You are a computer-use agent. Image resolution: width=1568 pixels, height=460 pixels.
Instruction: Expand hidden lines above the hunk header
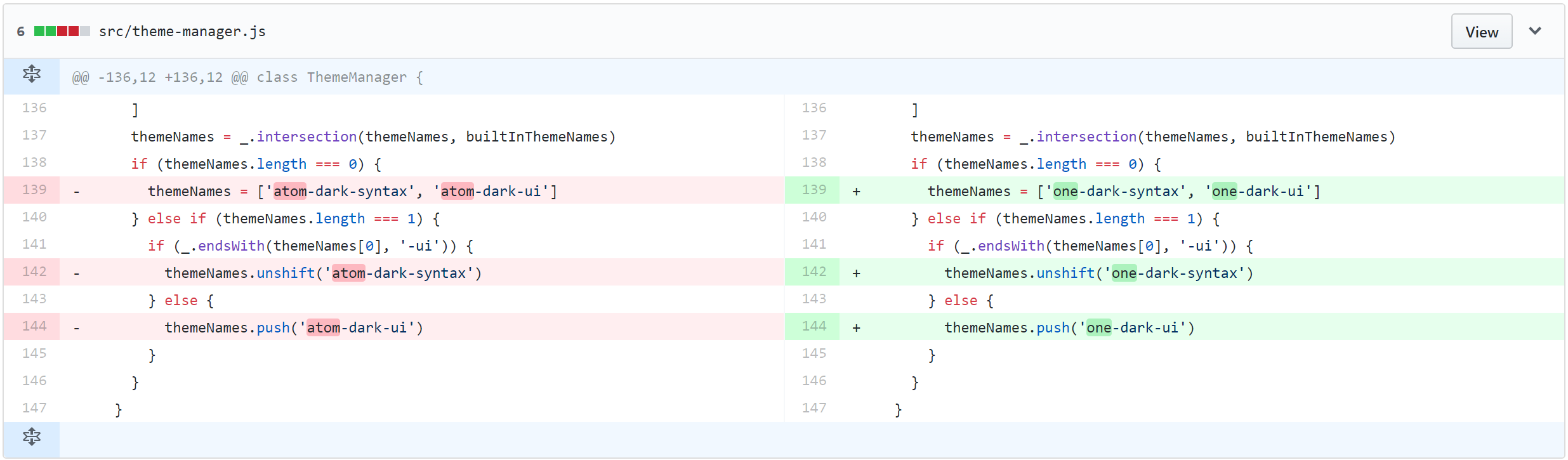[x=31, y=76]
